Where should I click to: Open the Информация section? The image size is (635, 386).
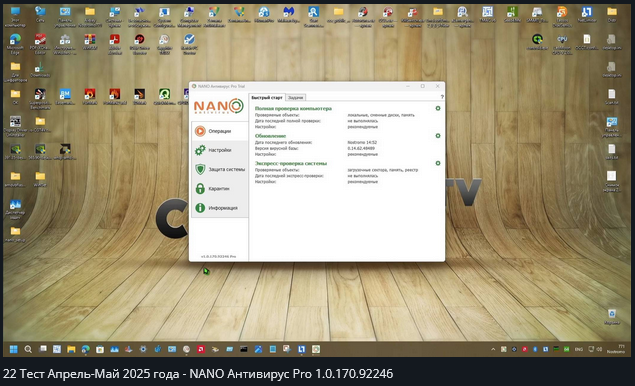219,208
